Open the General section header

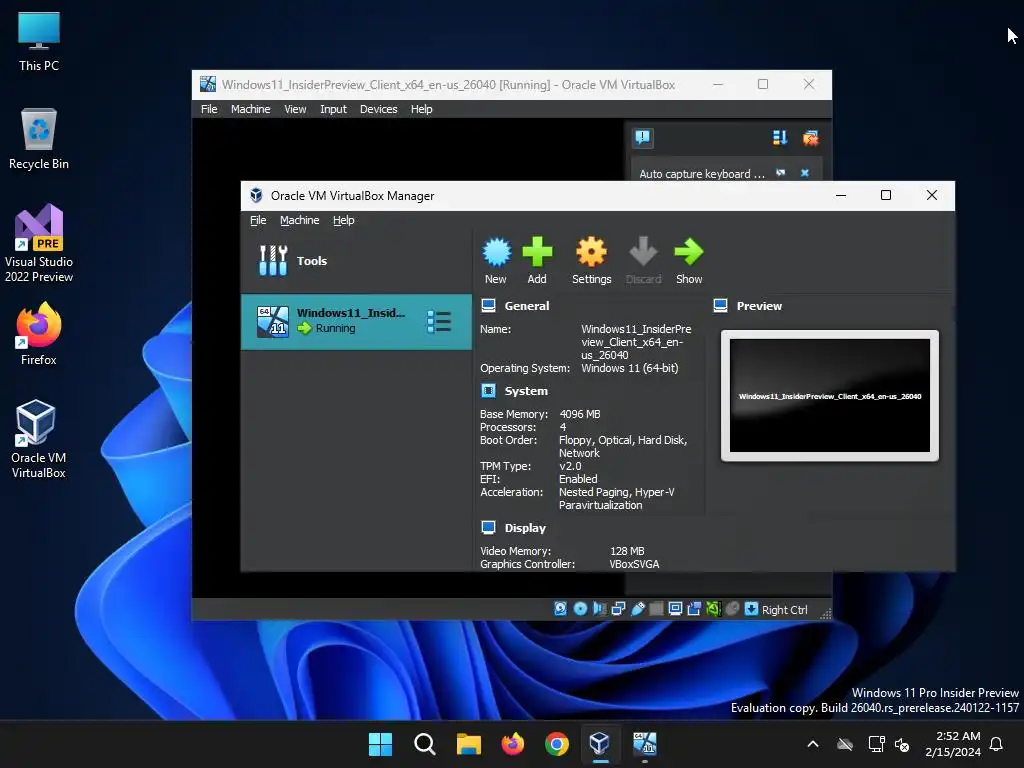[526, 306]
